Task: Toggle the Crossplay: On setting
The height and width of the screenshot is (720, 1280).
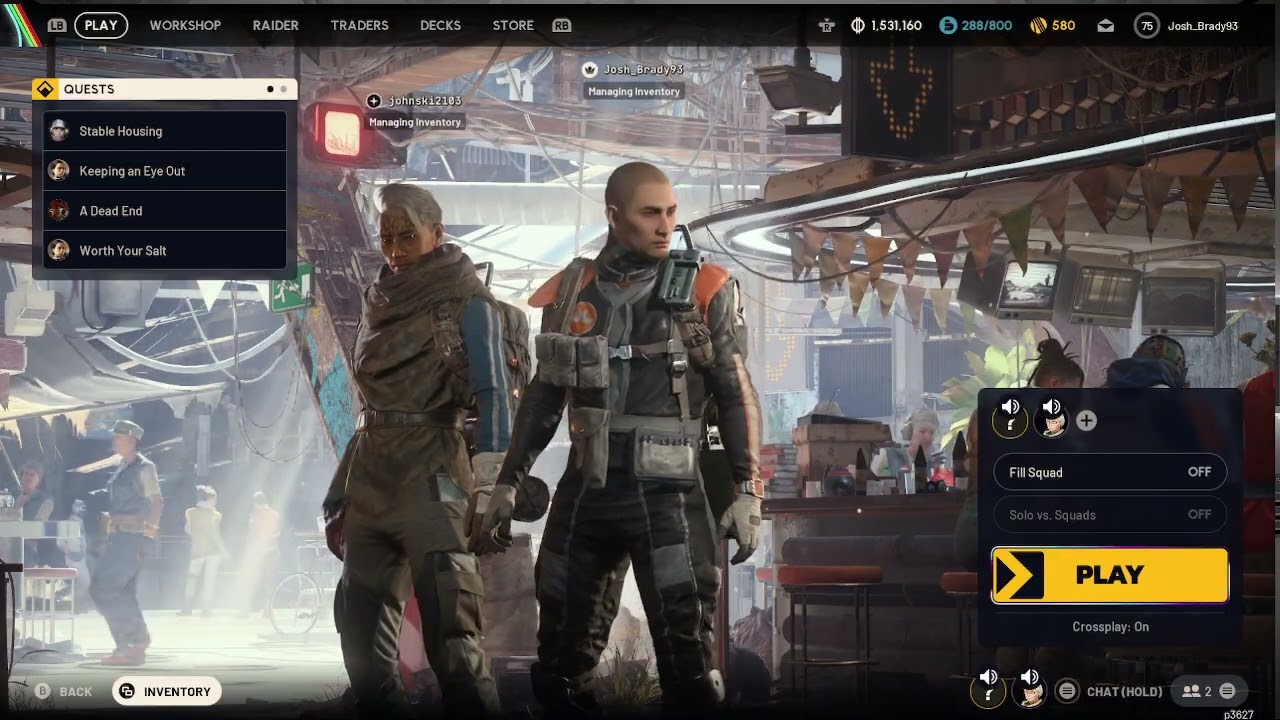Action: (x=1110, y=627)
